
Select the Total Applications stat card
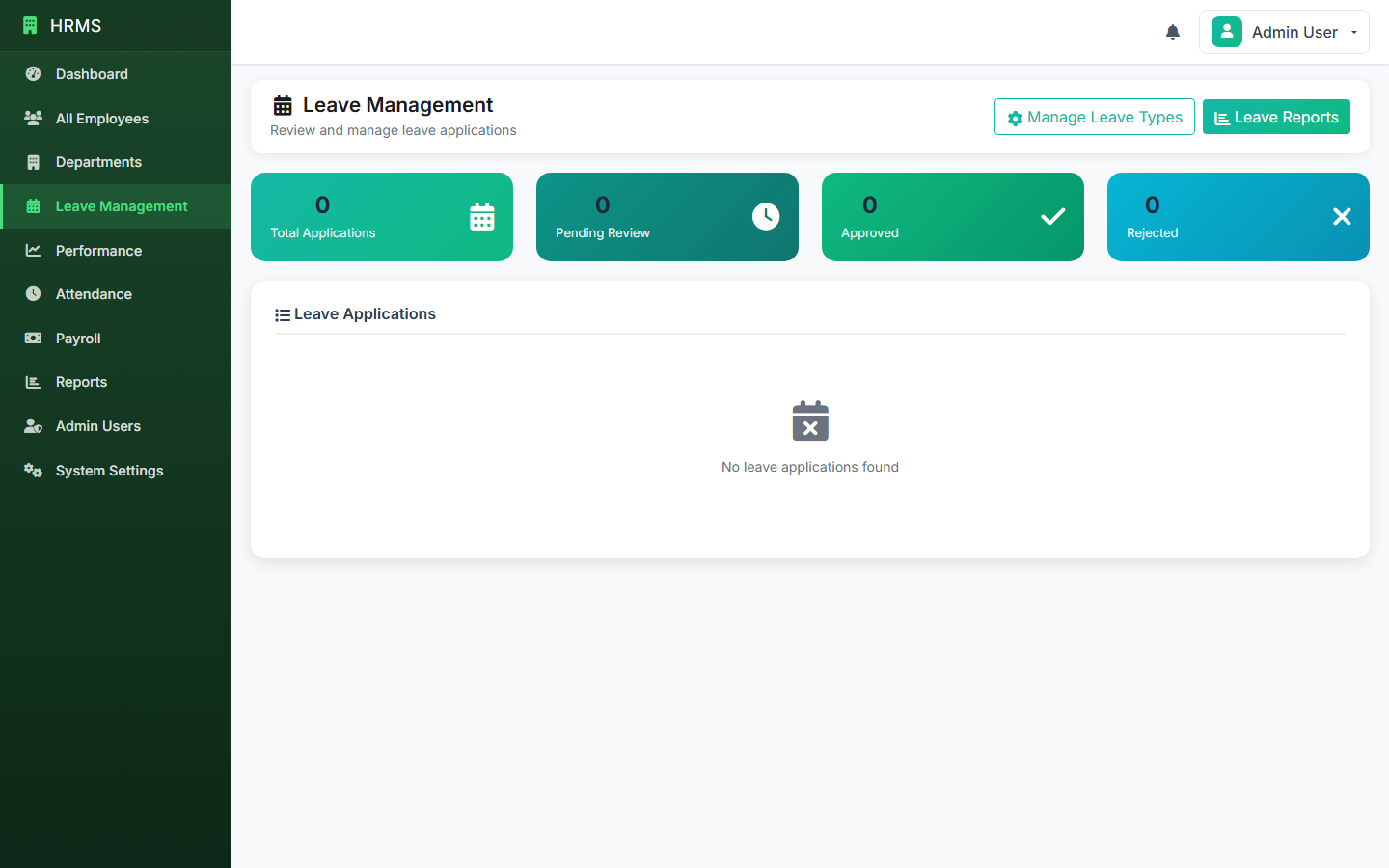pos(382,217)
